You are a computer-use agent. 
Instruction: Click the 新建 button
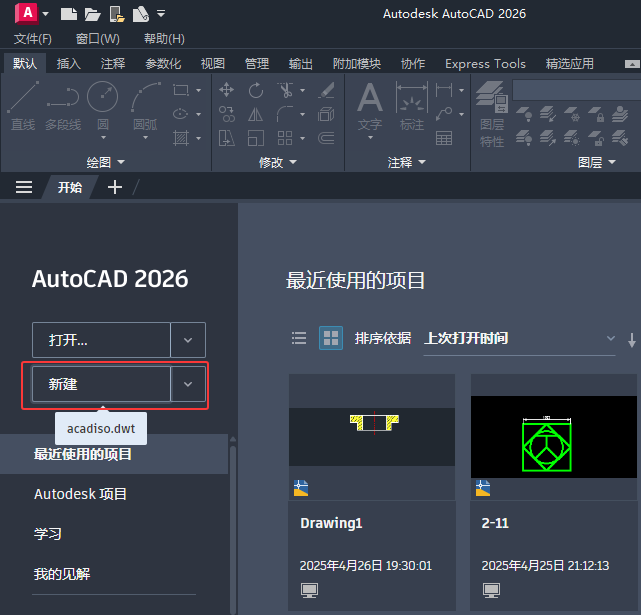101,384
